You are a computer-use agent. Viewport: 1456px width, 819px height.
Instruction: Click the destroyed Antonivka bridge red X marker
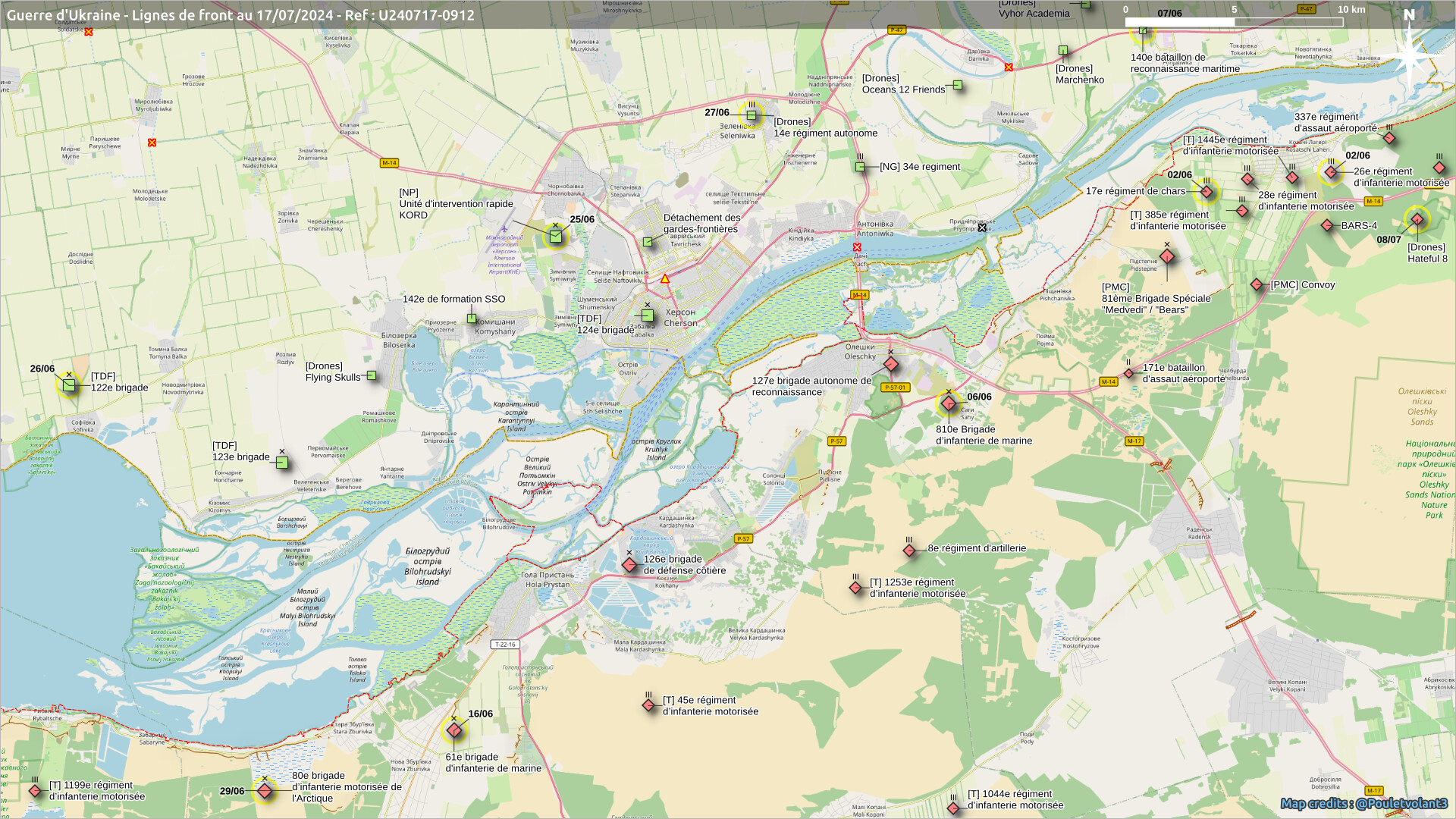[857, 247]
